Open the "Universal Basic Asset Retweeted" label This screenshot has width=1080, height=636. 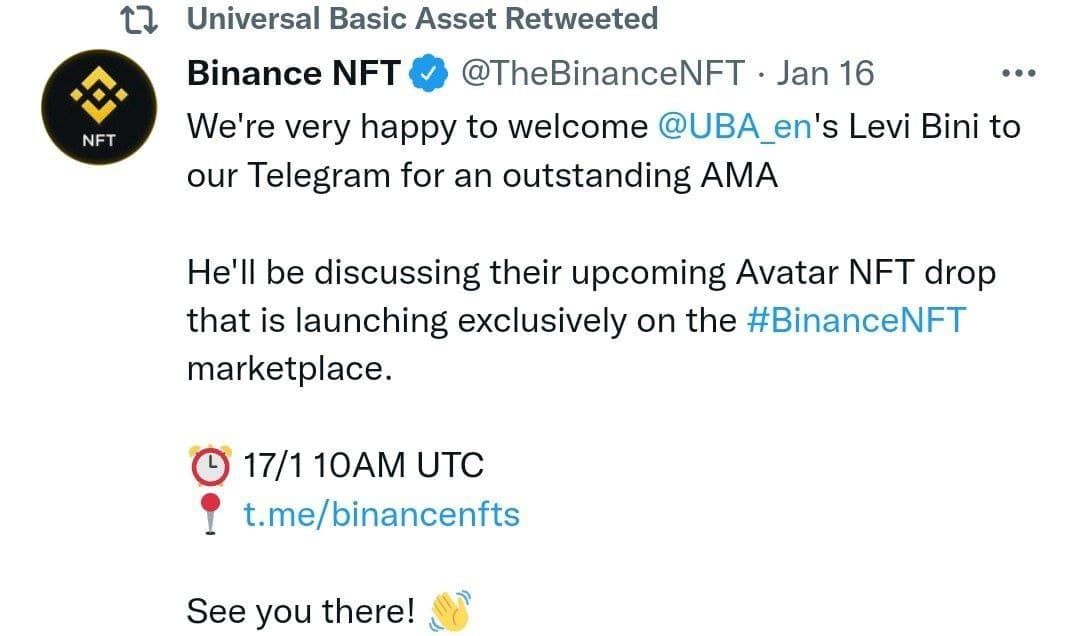(422, 19)
